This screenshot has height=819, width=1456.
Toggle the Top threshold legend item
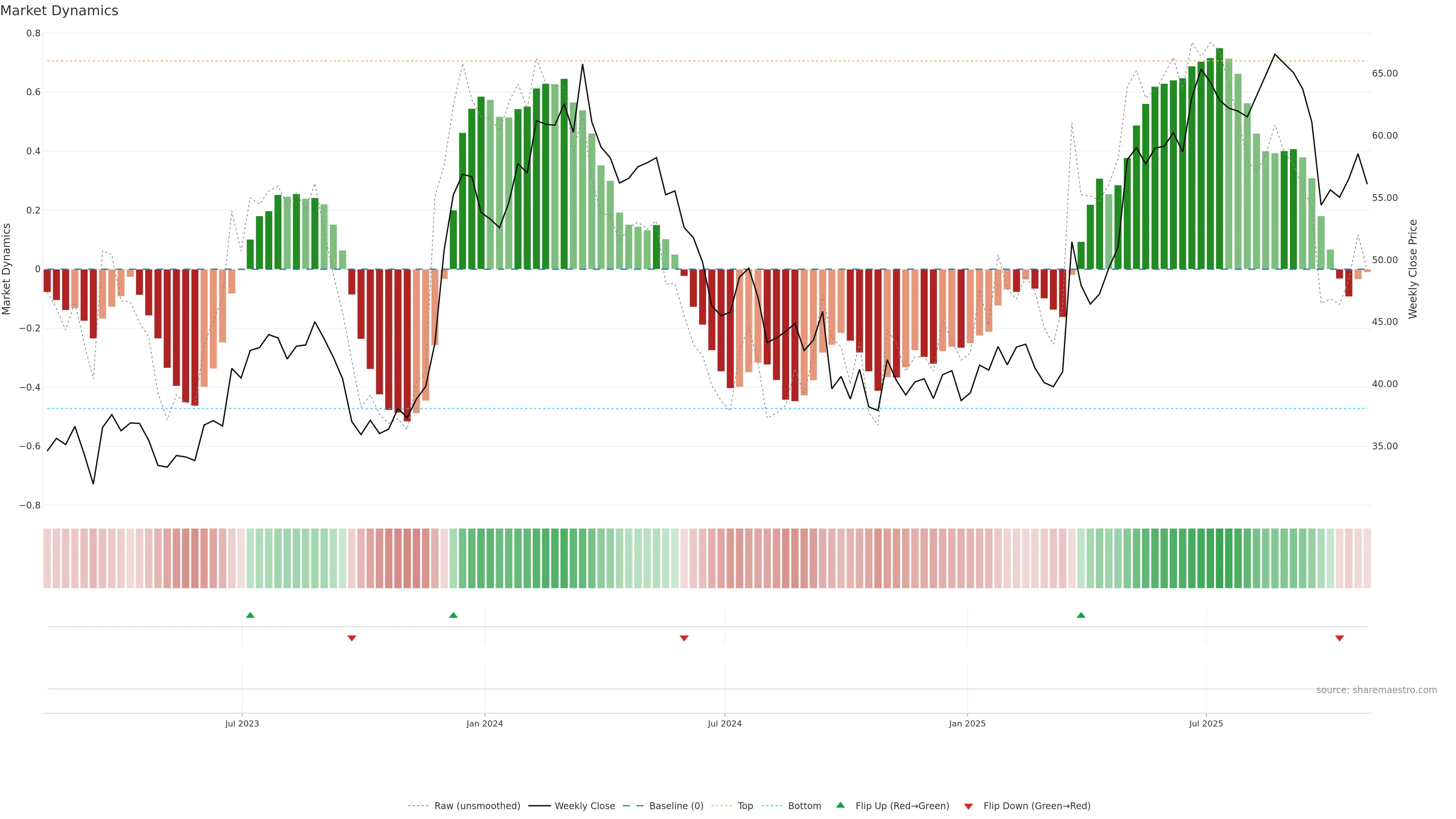(x=745, y=806)
